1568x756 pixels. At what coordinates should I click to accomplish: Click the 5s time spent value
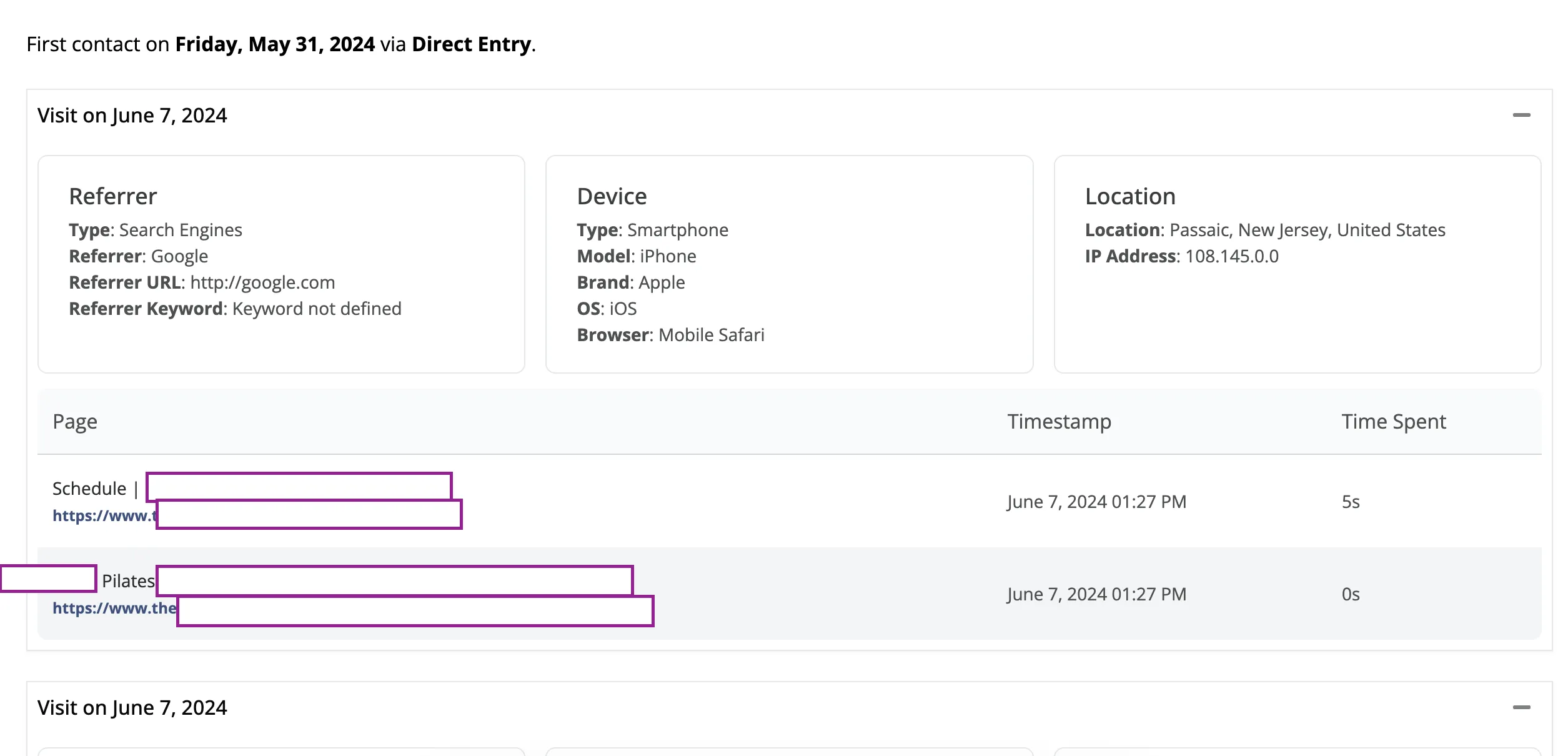pos(1351,502)
